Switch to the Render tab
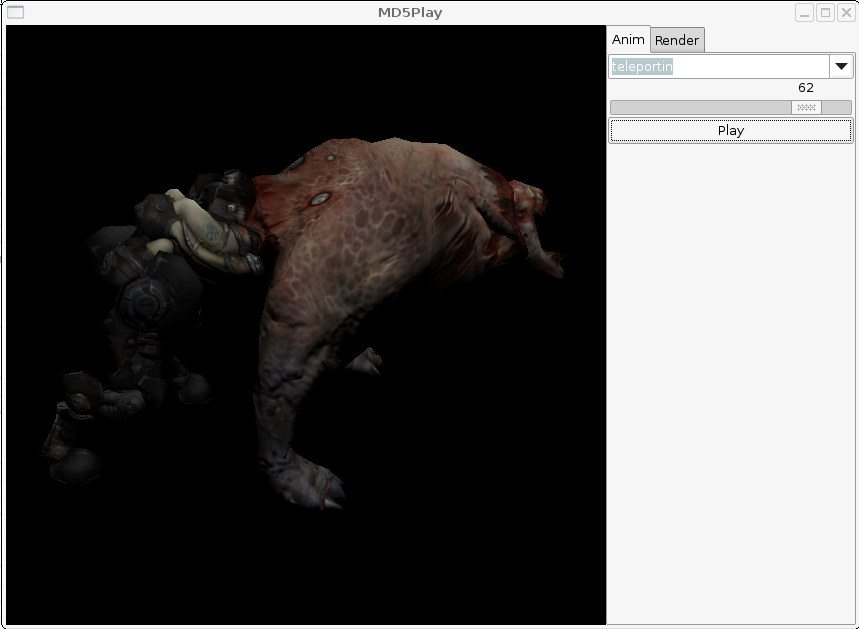859x629 pixels. [x=677, y=40]
